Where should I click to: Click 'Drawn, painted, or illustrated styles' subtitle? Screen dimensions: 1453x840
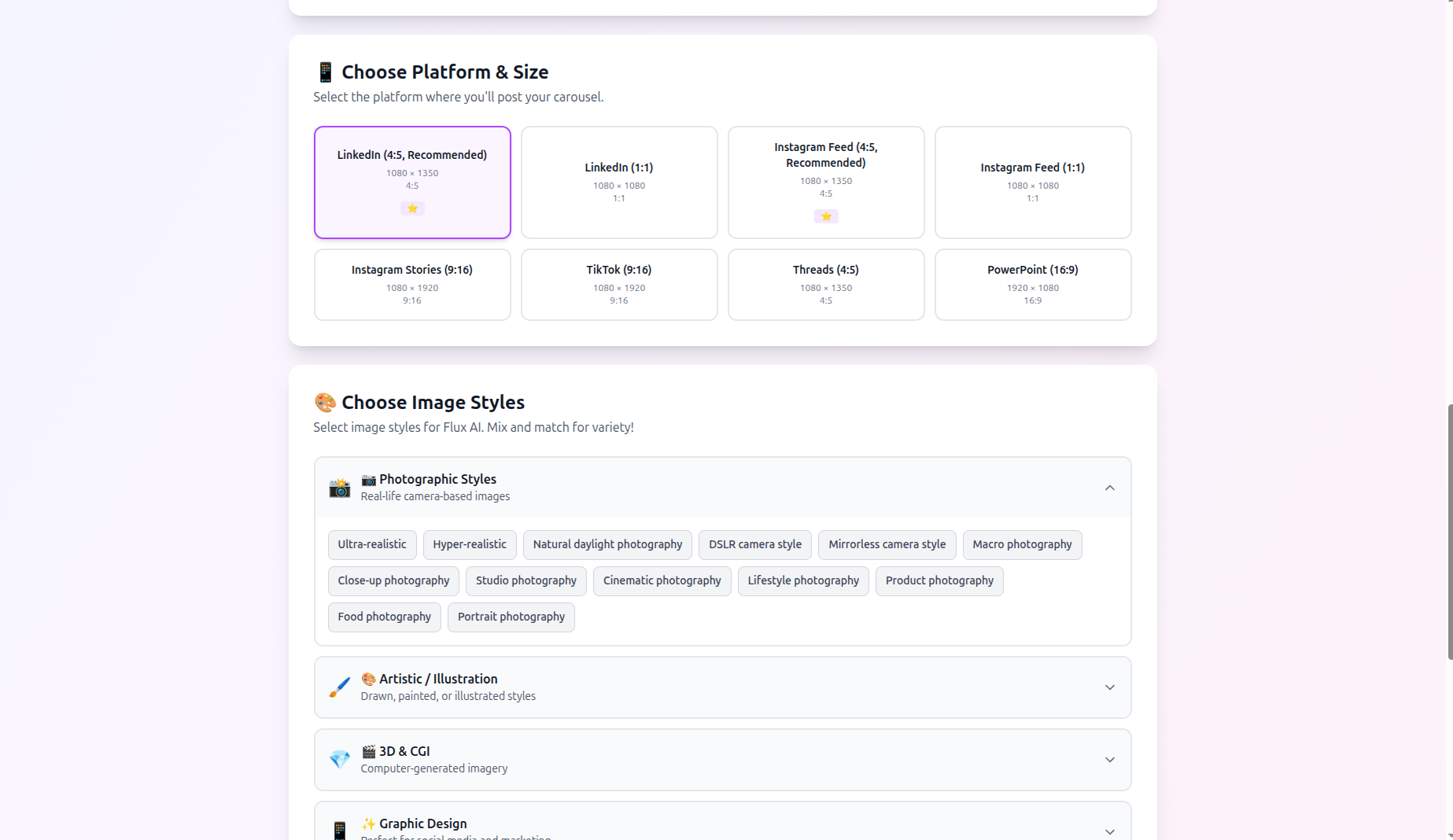click(x=448, y=697)
